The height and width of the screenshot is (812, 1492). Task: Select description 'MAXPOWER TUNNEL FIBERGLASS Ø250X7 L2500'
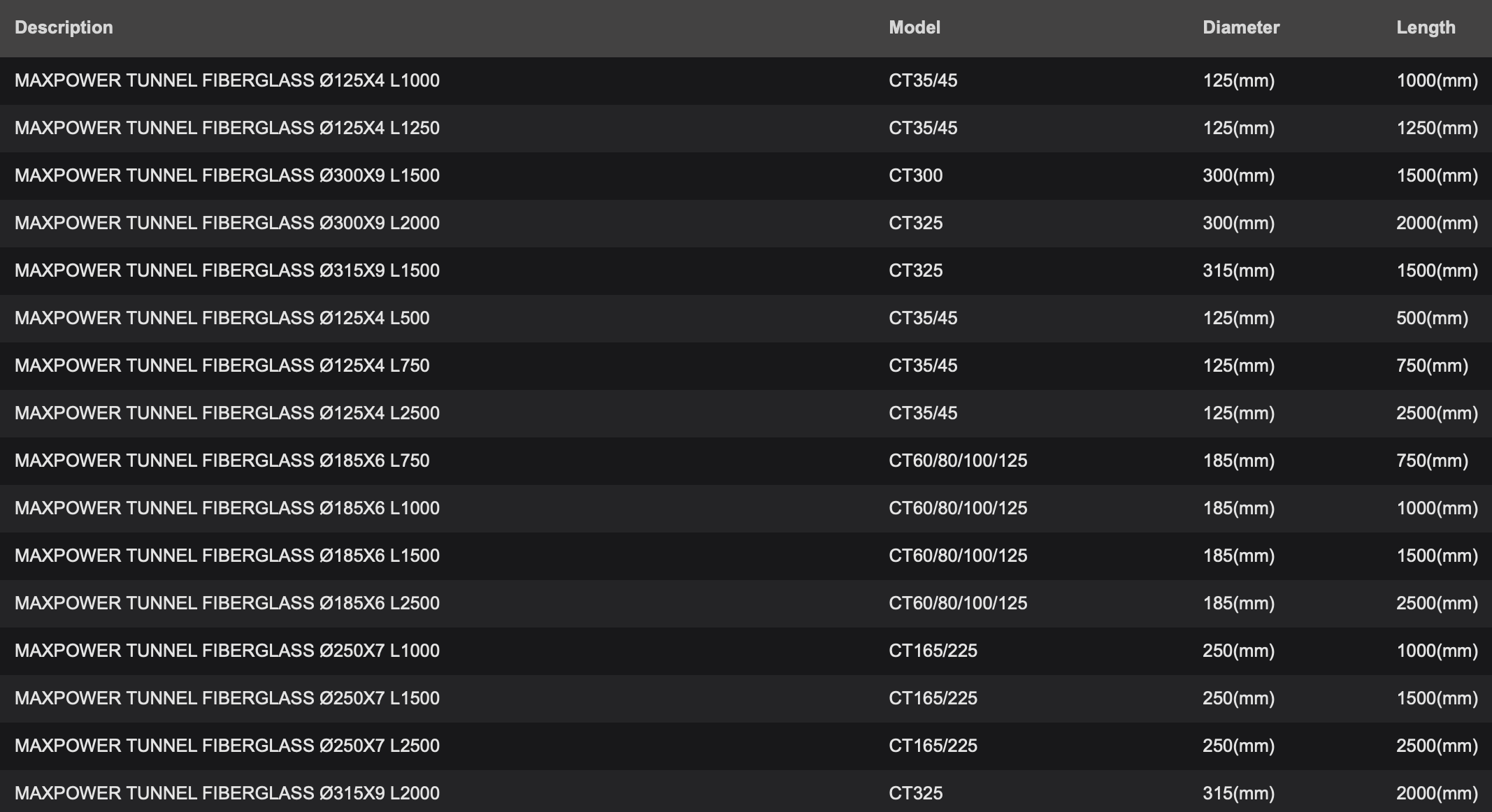point(227,746)
